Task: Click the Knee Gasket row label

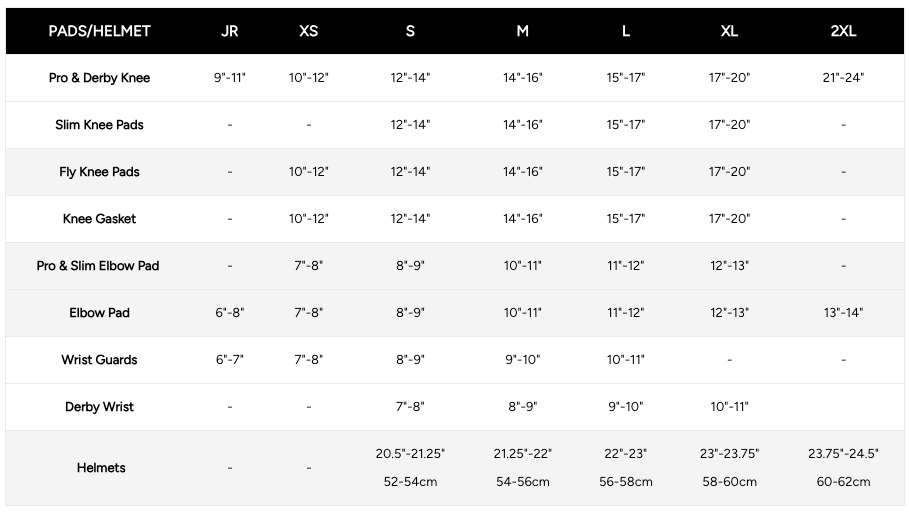Action: 99,219
